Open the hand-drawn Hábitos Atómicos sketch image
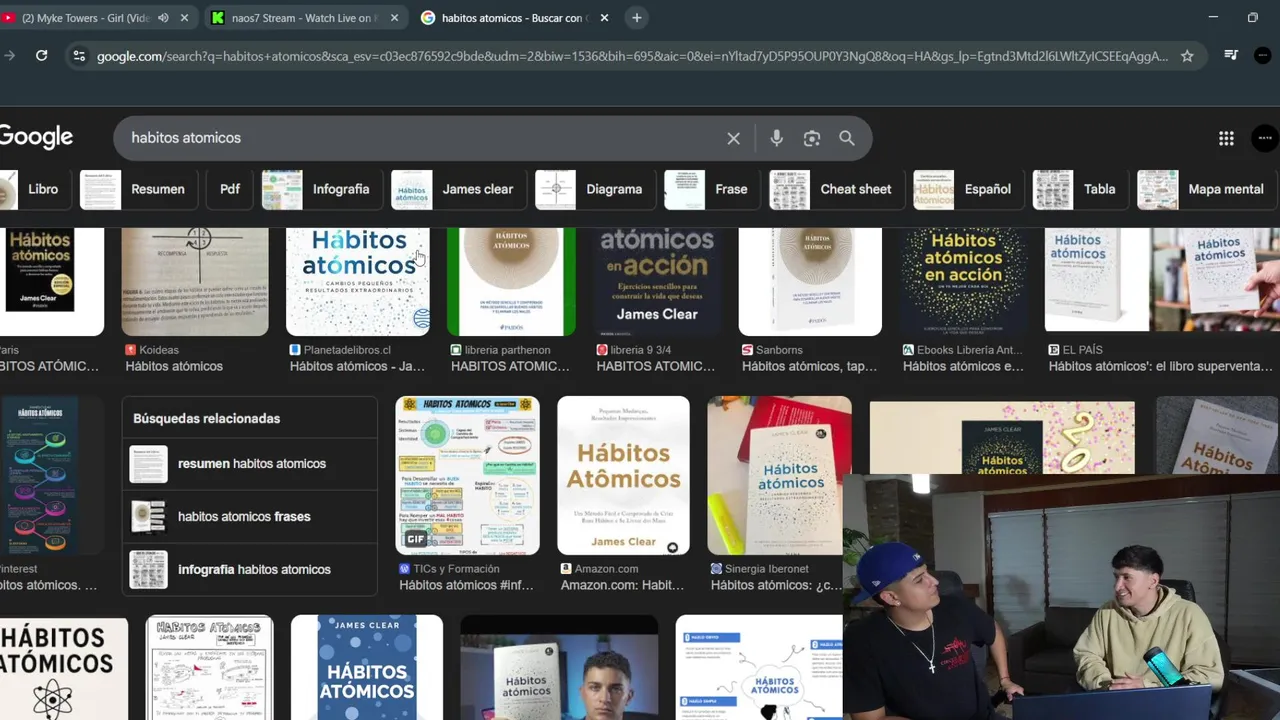 (x=209, y=667)
